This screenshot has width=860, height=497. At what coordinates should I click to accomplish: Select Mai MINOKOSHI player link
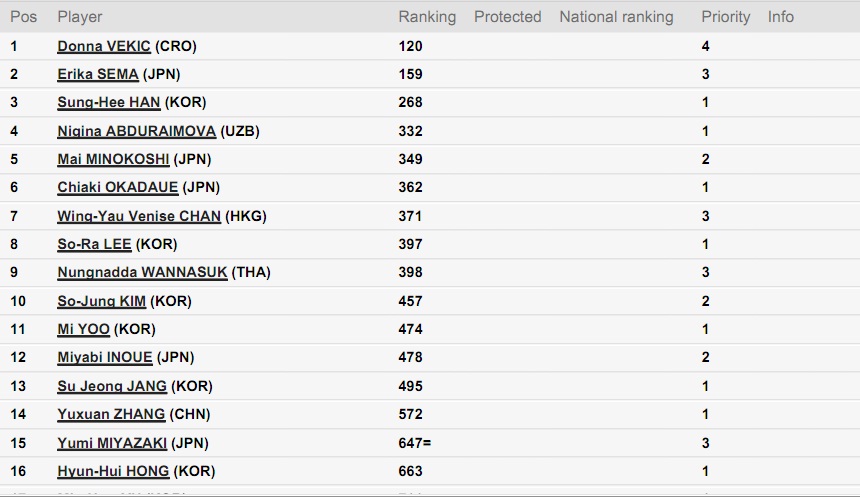(113, 159)
